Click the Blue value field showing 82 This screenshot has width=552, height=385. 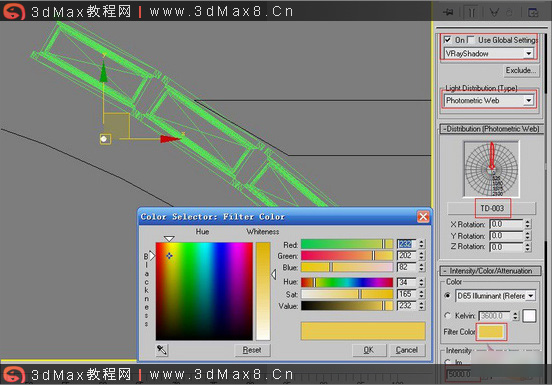(407, 267)
